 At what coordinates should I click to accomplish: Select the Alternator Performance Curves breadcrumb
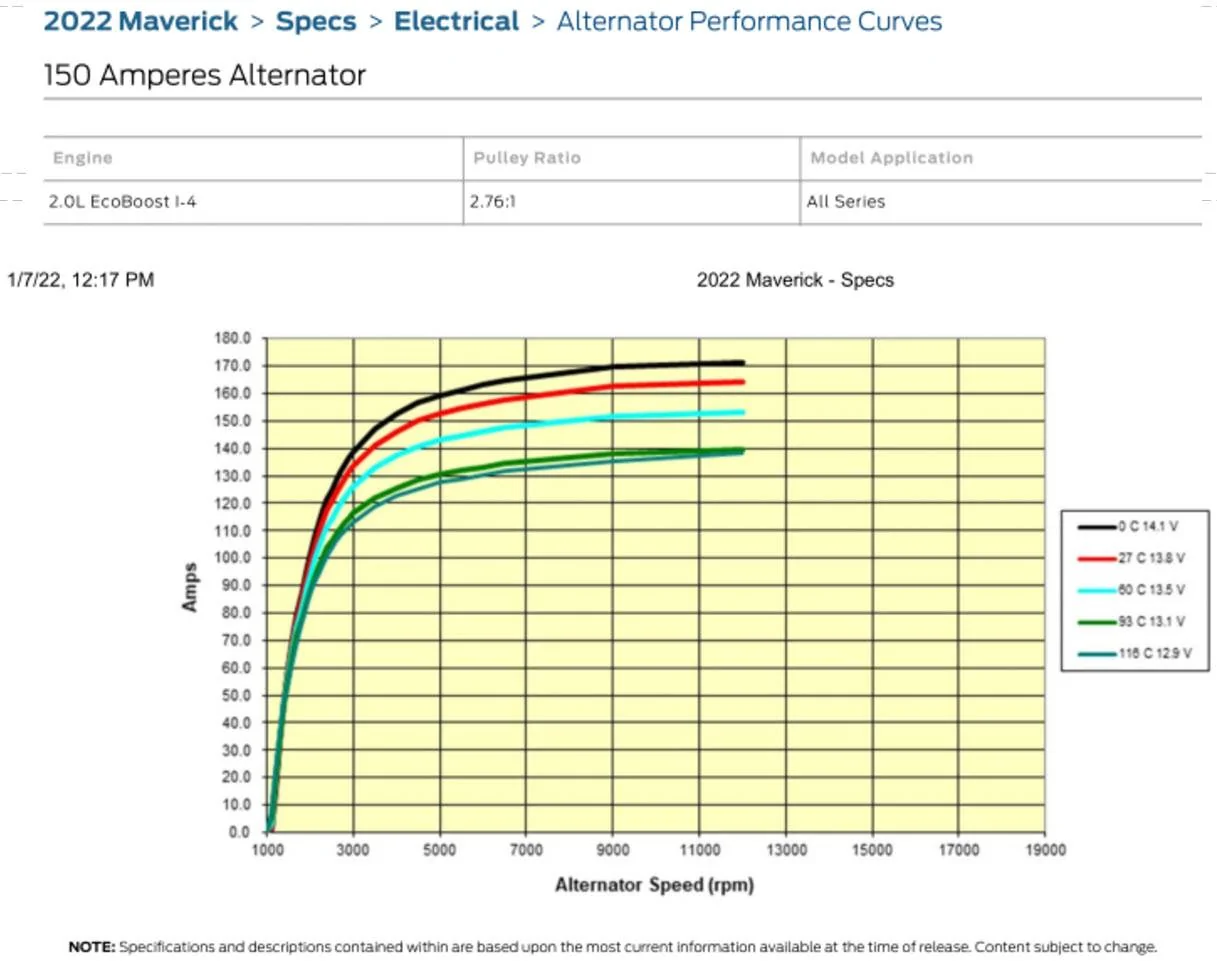[749, 21]
